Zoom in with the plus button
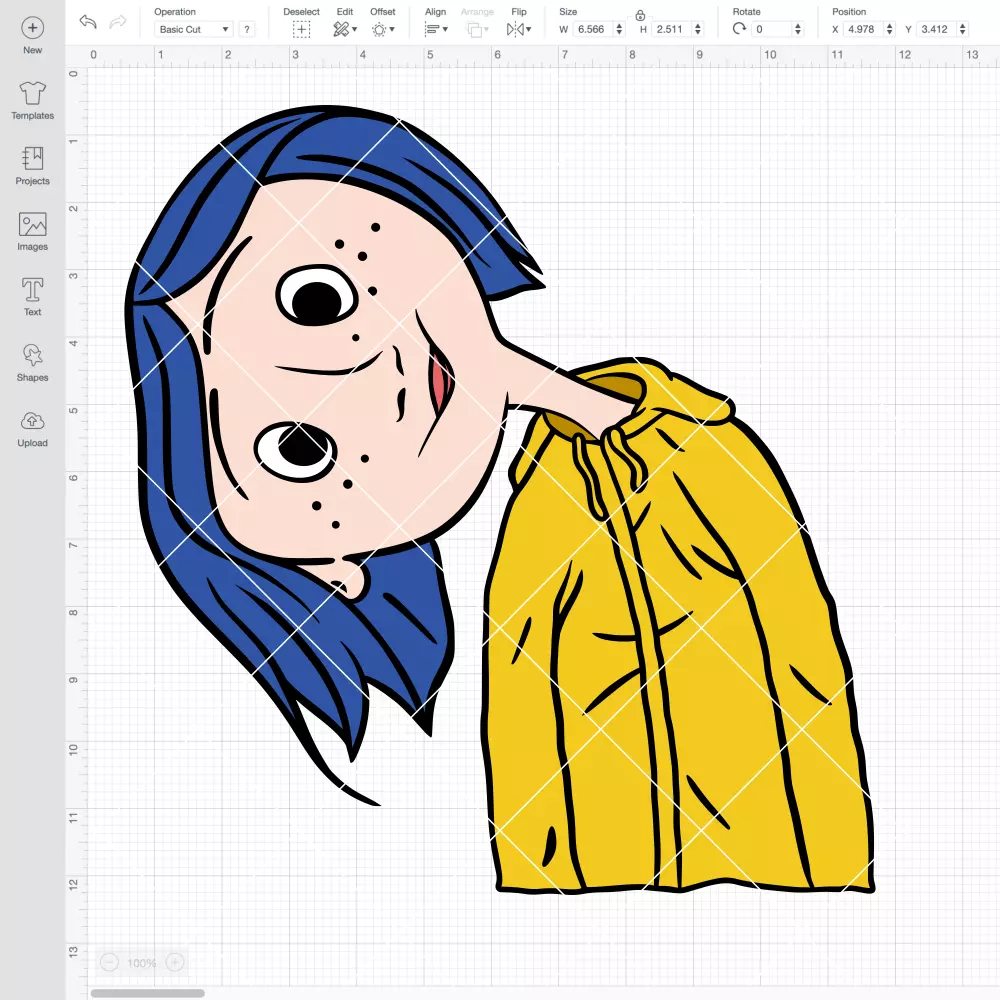This screenshot has width=1000, height=1000. pyautogui.click(x=175, y=962)
